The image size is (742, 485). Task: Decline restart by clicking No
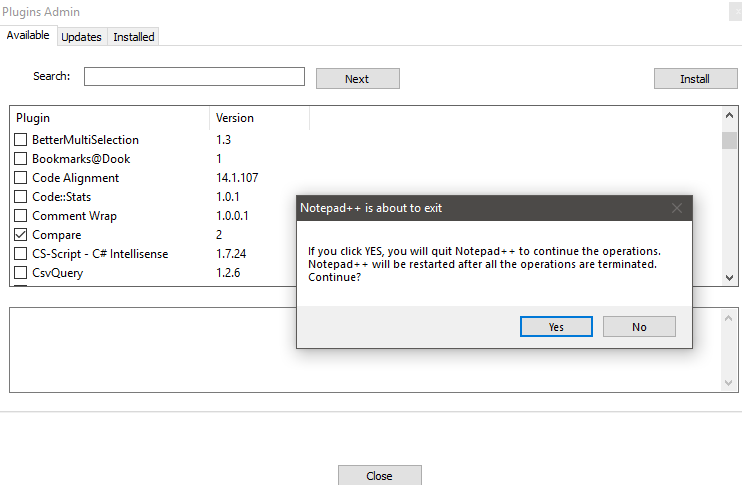(639, 327)
